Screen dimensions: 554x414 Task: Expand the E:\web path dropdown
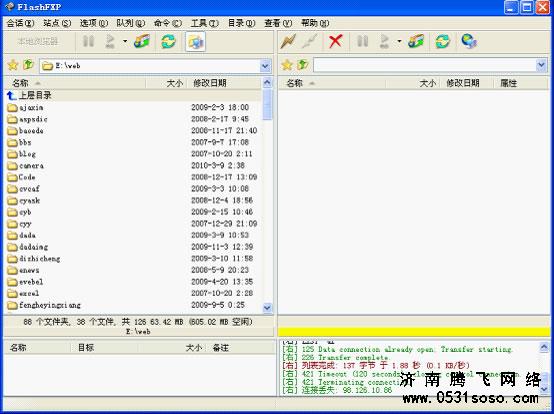266,66
